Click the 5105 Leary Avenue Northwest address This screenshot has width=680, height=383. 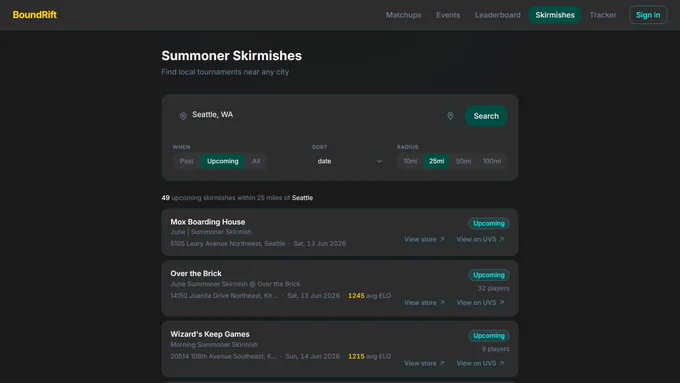tap(228, 244)
